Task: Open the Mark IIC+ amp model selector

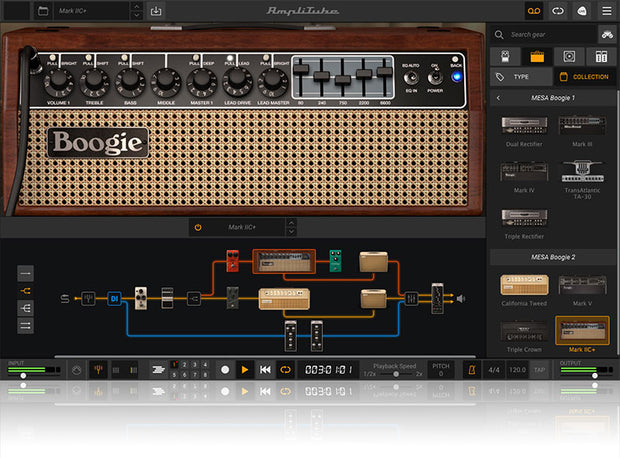Action: (242, 227)
